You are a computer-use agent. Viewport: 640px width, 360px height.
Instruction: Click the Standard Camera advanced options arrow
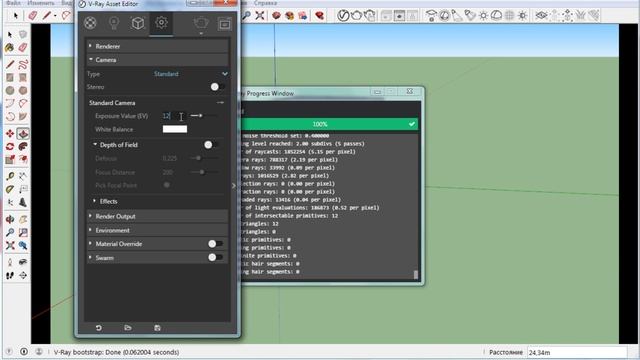pos(220,102)
